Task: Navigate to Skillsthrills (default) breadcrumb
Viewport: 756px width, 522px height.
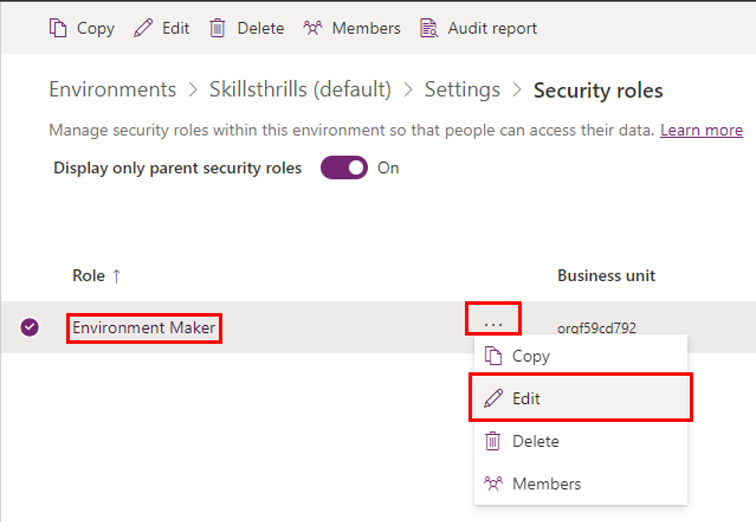Action: [300, 90]
